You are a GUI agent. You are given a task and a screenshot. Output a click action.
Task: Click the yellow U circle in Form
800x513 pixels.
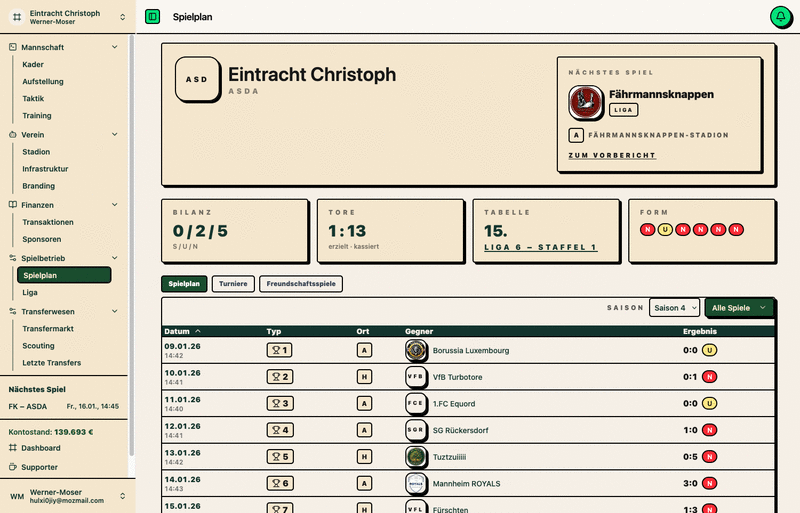pyautogui.click(x=665, y=230)
